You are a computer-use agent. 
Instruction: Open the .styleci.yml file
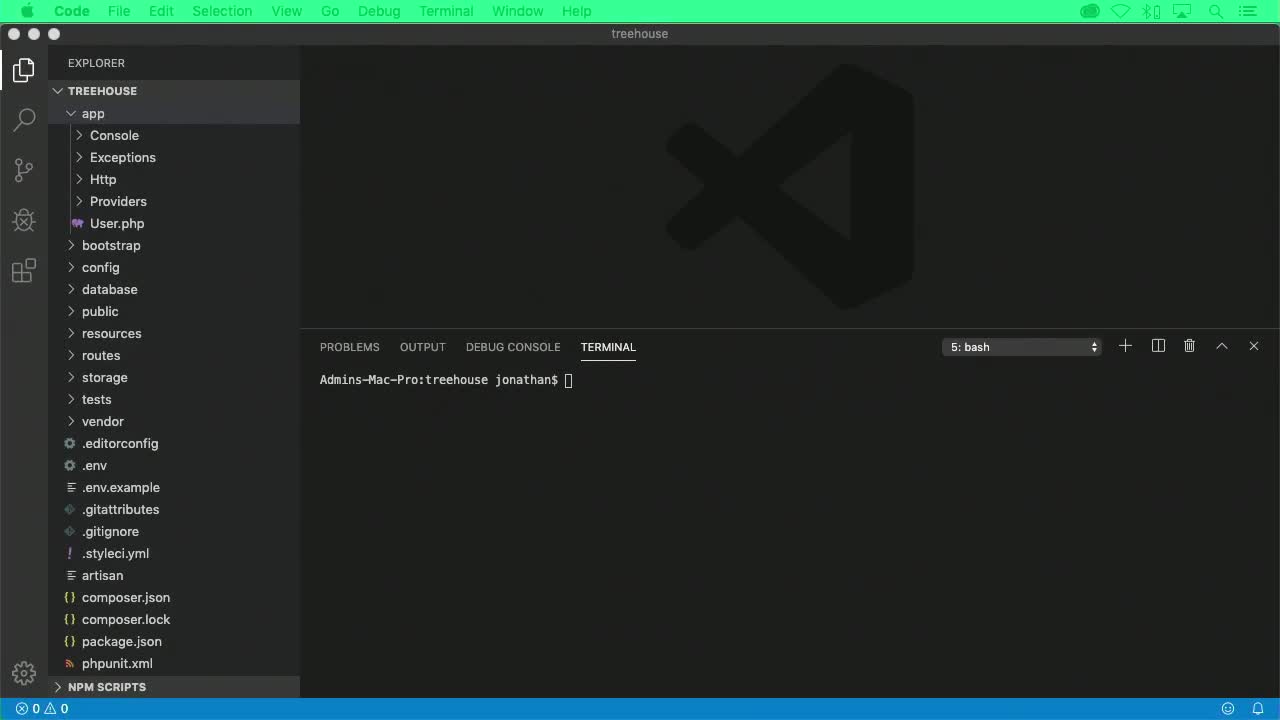tap(175, 553)
